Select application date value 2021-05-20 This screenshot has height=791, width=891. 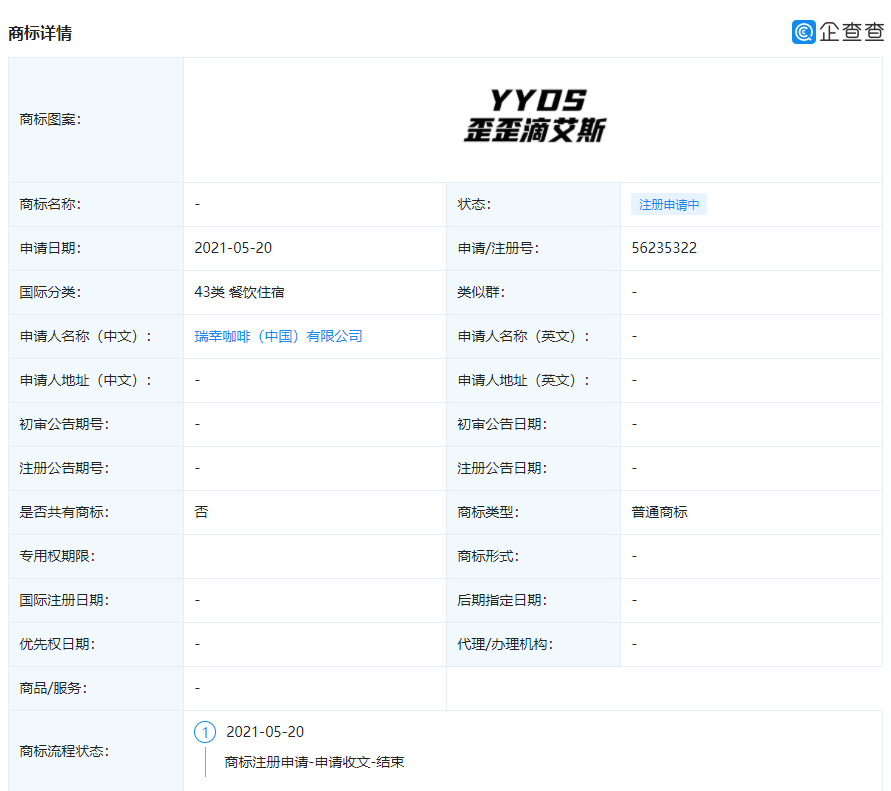pyautogui.click(x=233, y=248)
